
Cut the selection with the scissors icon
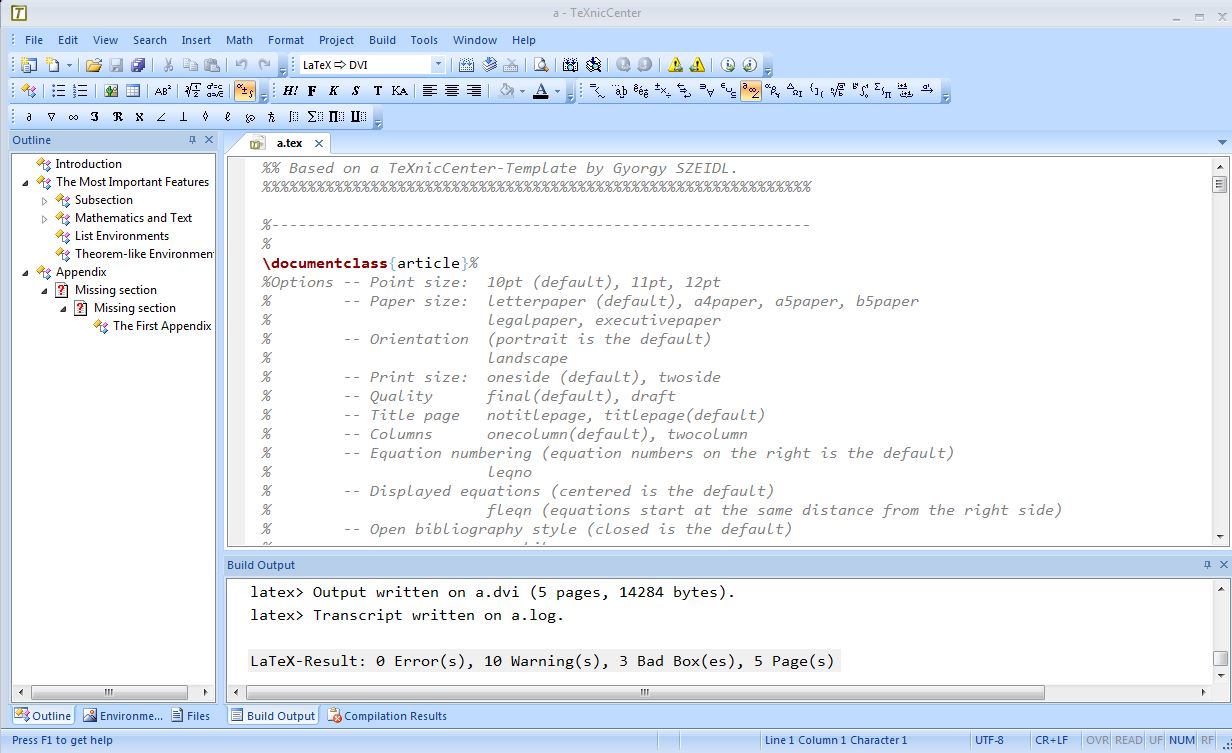(x=168, y=65)
